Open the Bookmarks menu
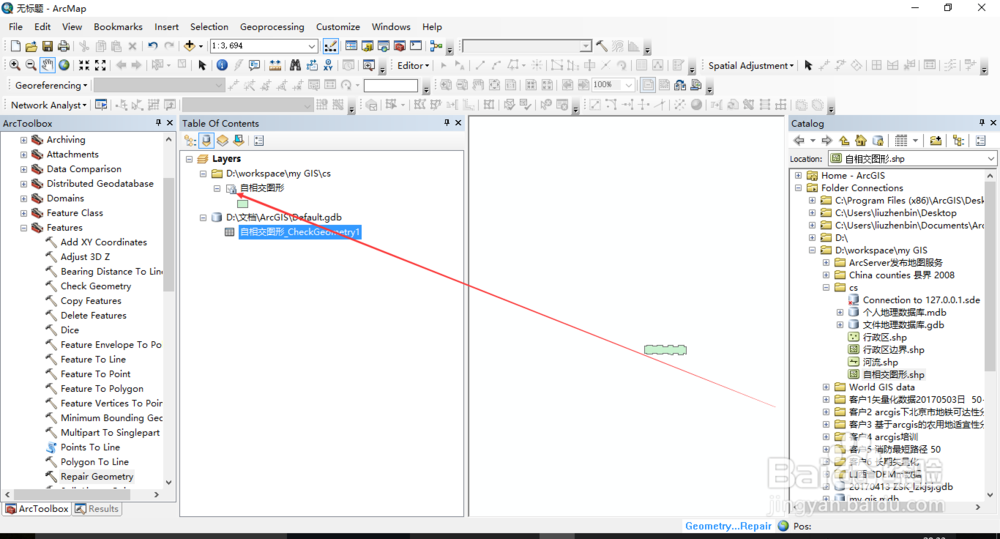Viewport: 1000px width, 539px height. point(118,27)
